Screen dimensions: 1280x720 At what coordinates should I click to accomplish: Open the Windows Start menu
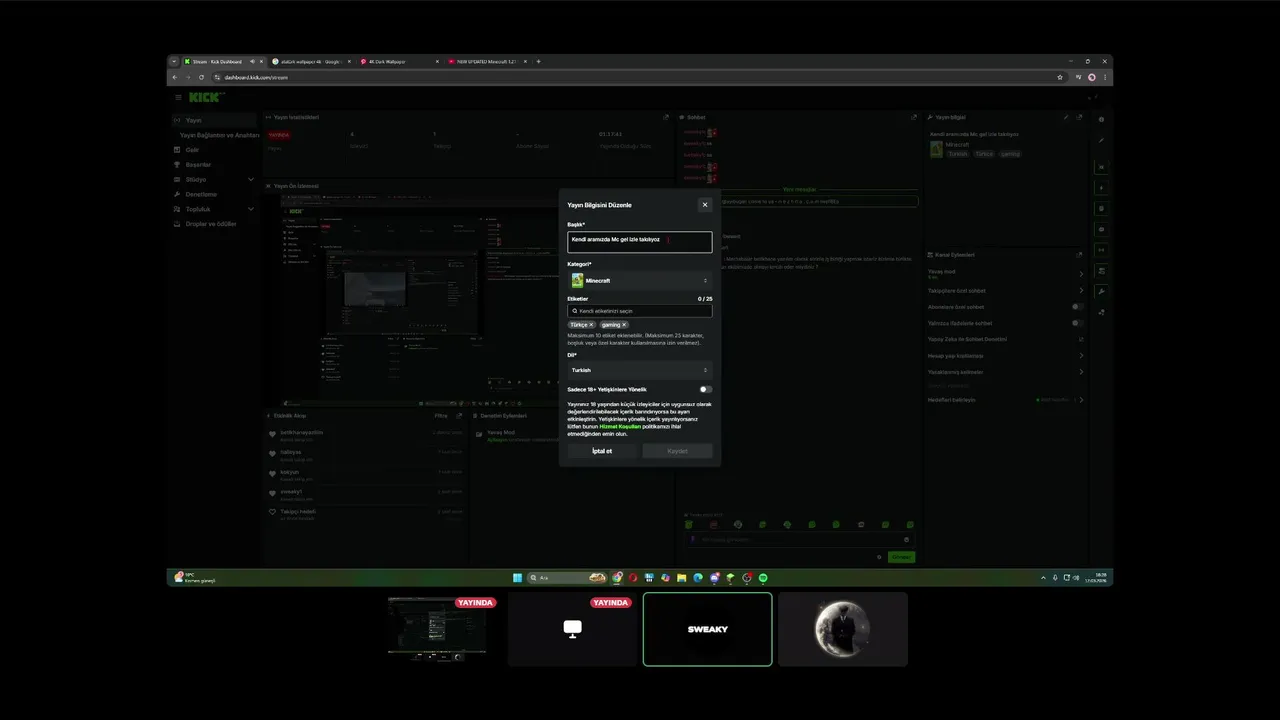pyautogui.click(x=517, y=578)
